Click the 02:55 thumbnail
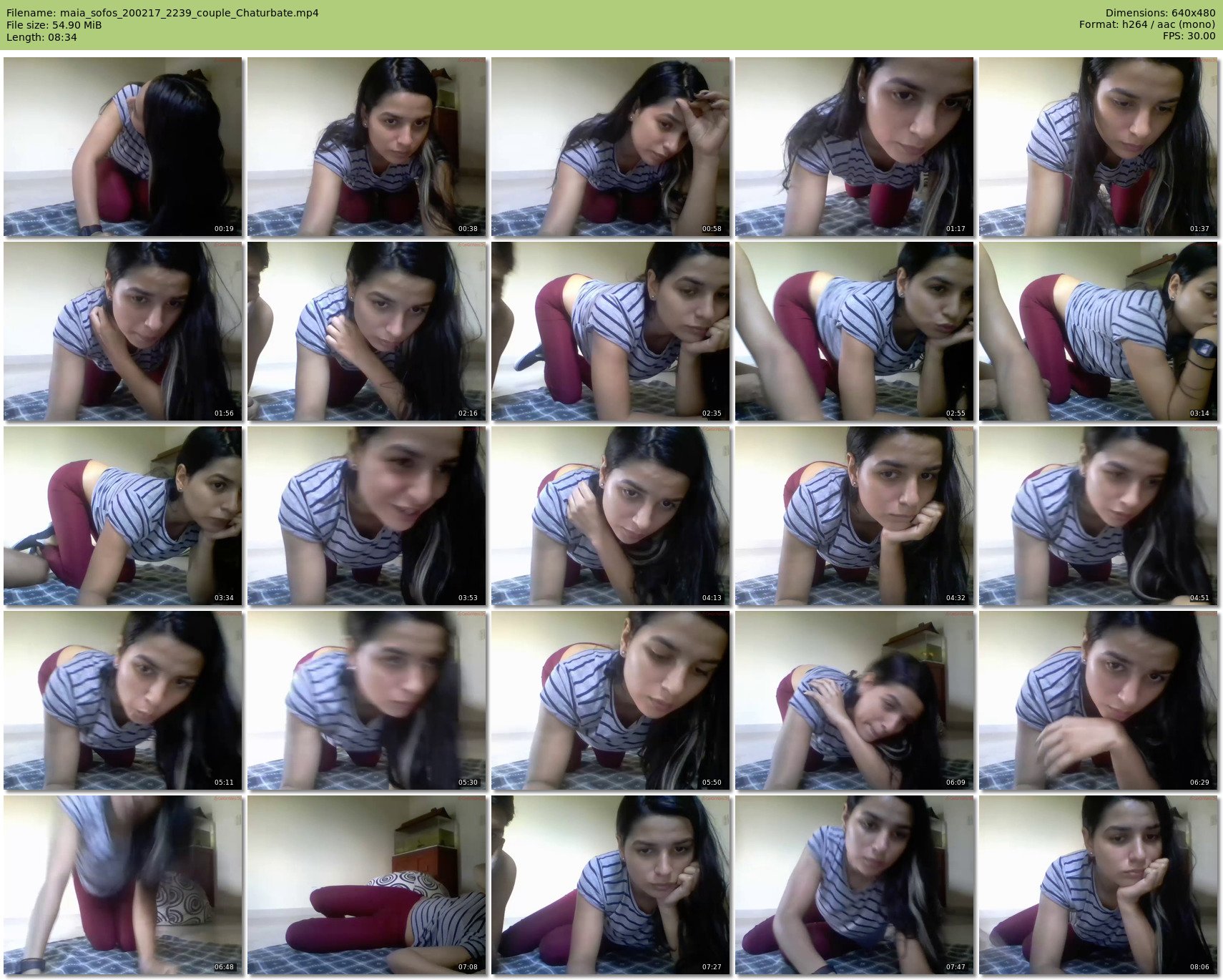1223x980 pixels. pos(855,331)
